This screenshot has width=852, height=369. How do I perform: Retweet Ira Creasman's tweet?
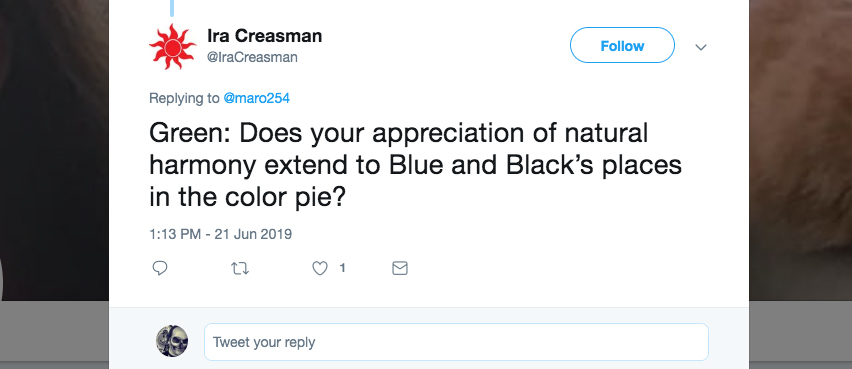coord(240,268)
